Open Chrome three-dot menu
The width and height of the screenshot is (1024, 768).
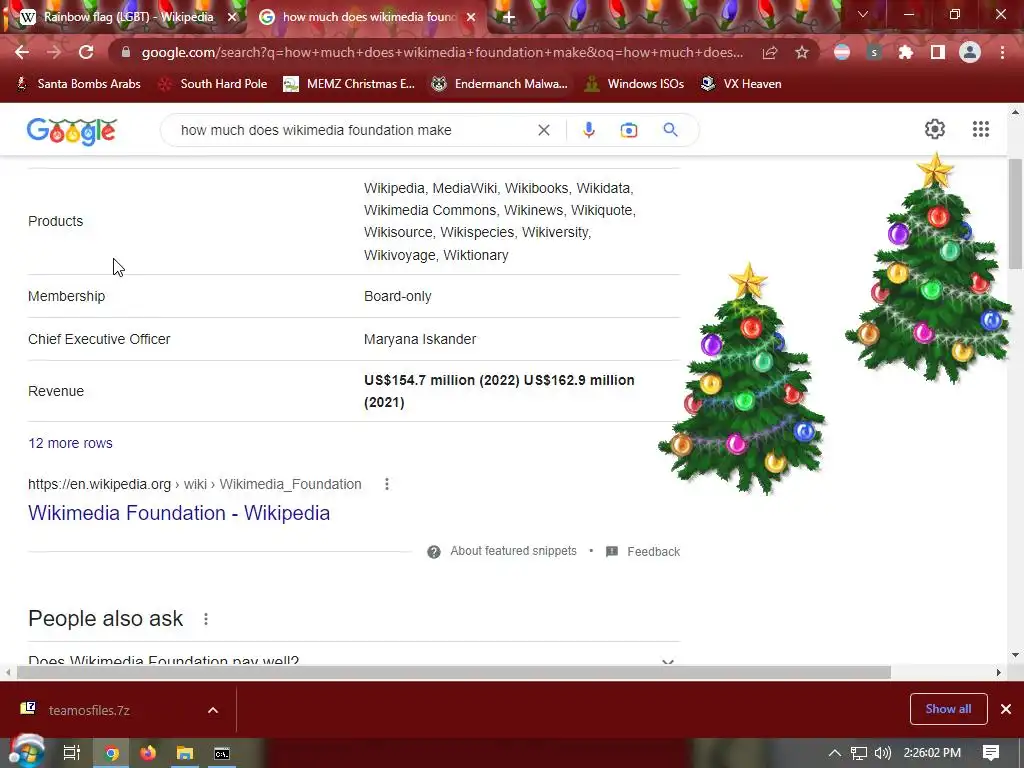click(x=1002, y=52)
